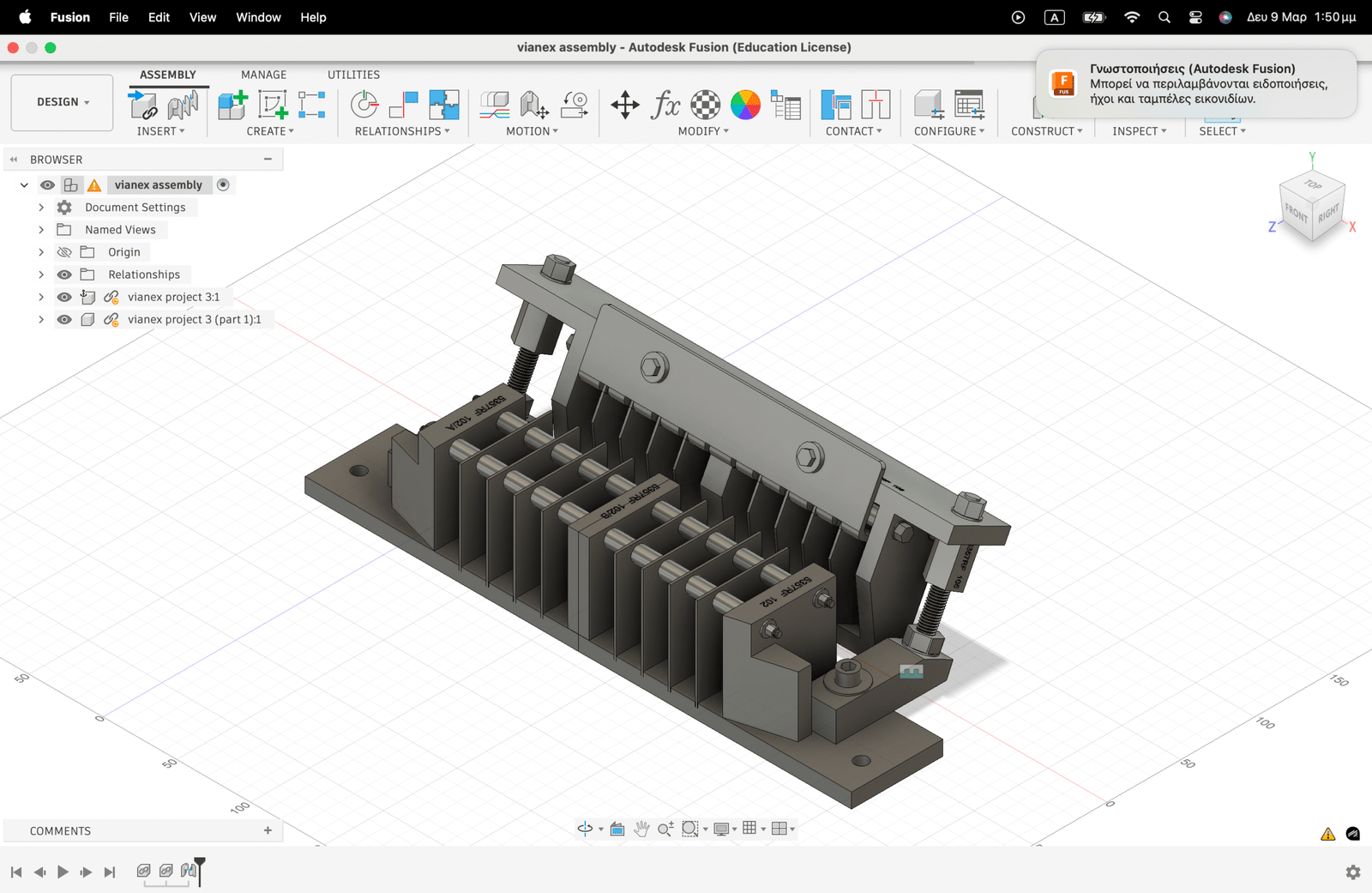Open the INSERT dropdown menu
Screen dimensions: 1372x893
click(x=160, y=131)
